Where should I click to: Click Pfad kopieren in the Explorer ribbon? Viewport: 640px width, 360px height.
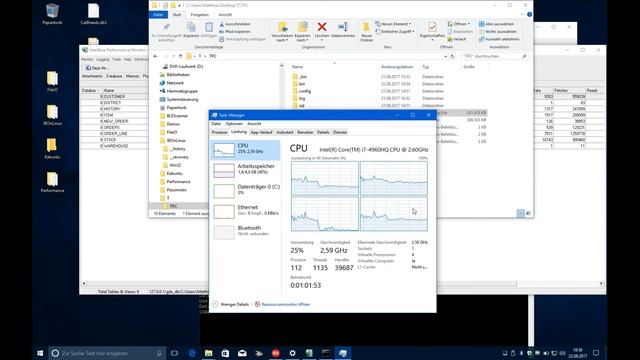coord(235,31)
